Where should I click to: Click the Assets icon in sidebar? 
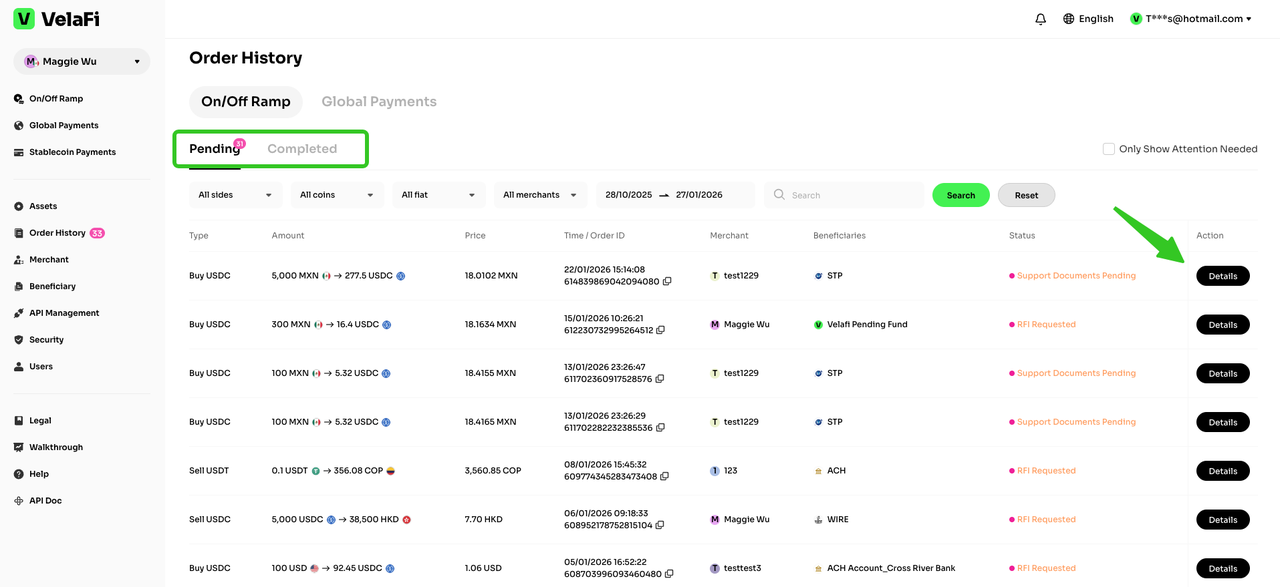[x=19, y=206]
